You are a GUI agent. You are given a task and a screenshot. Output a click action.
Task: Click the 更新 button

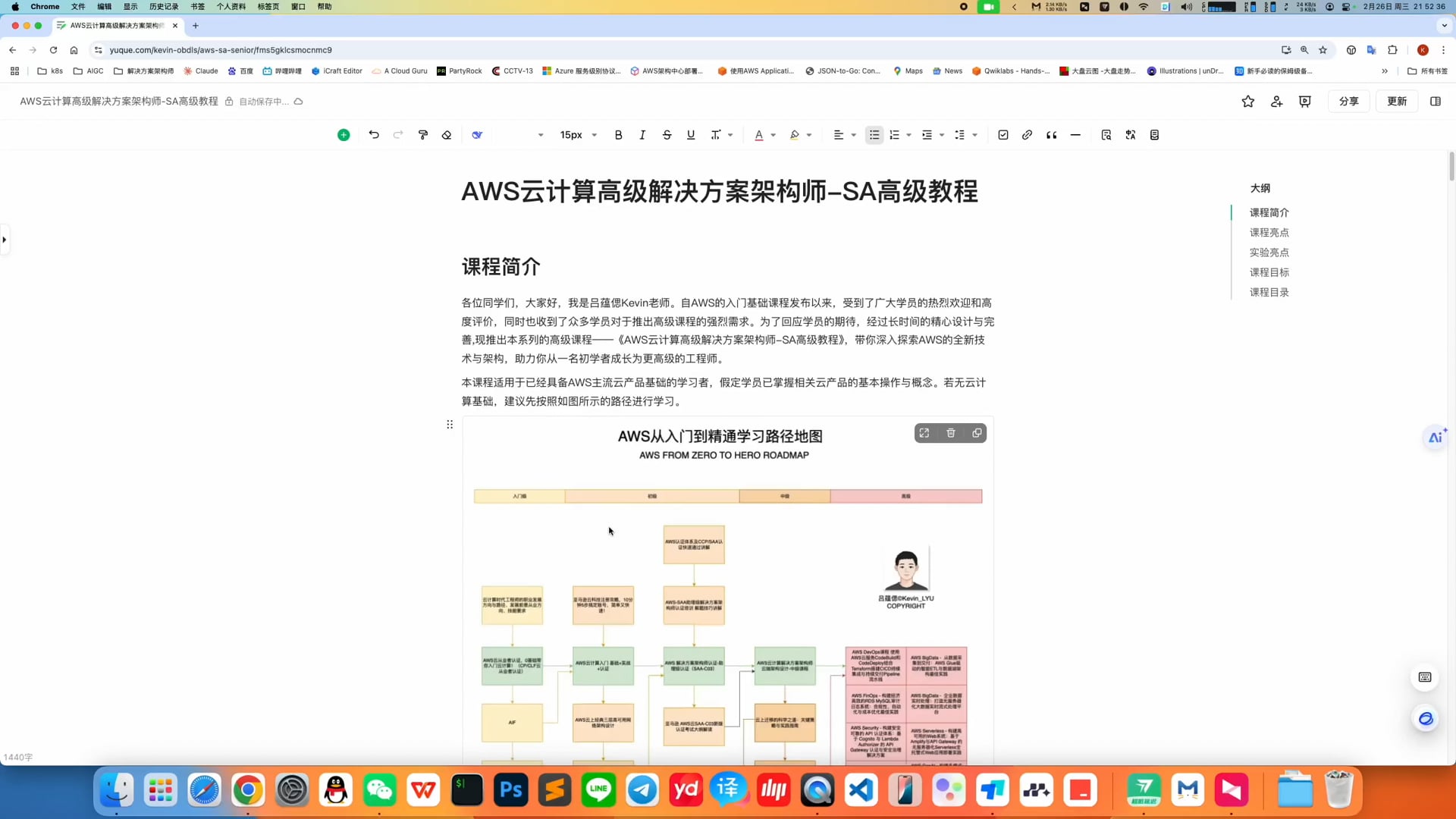(1396, 101)
